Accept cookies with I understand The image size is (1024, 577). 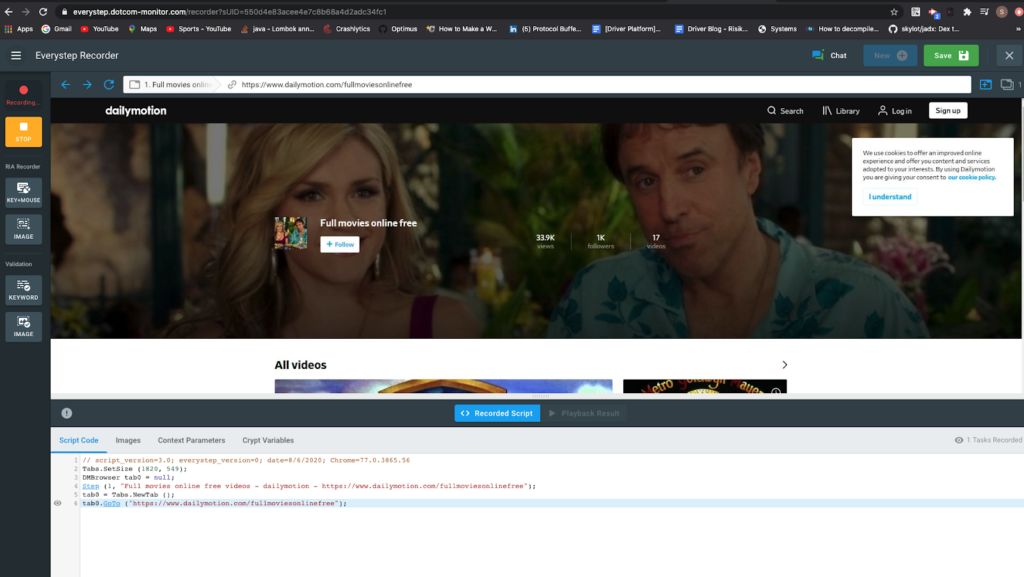(889, 196)
